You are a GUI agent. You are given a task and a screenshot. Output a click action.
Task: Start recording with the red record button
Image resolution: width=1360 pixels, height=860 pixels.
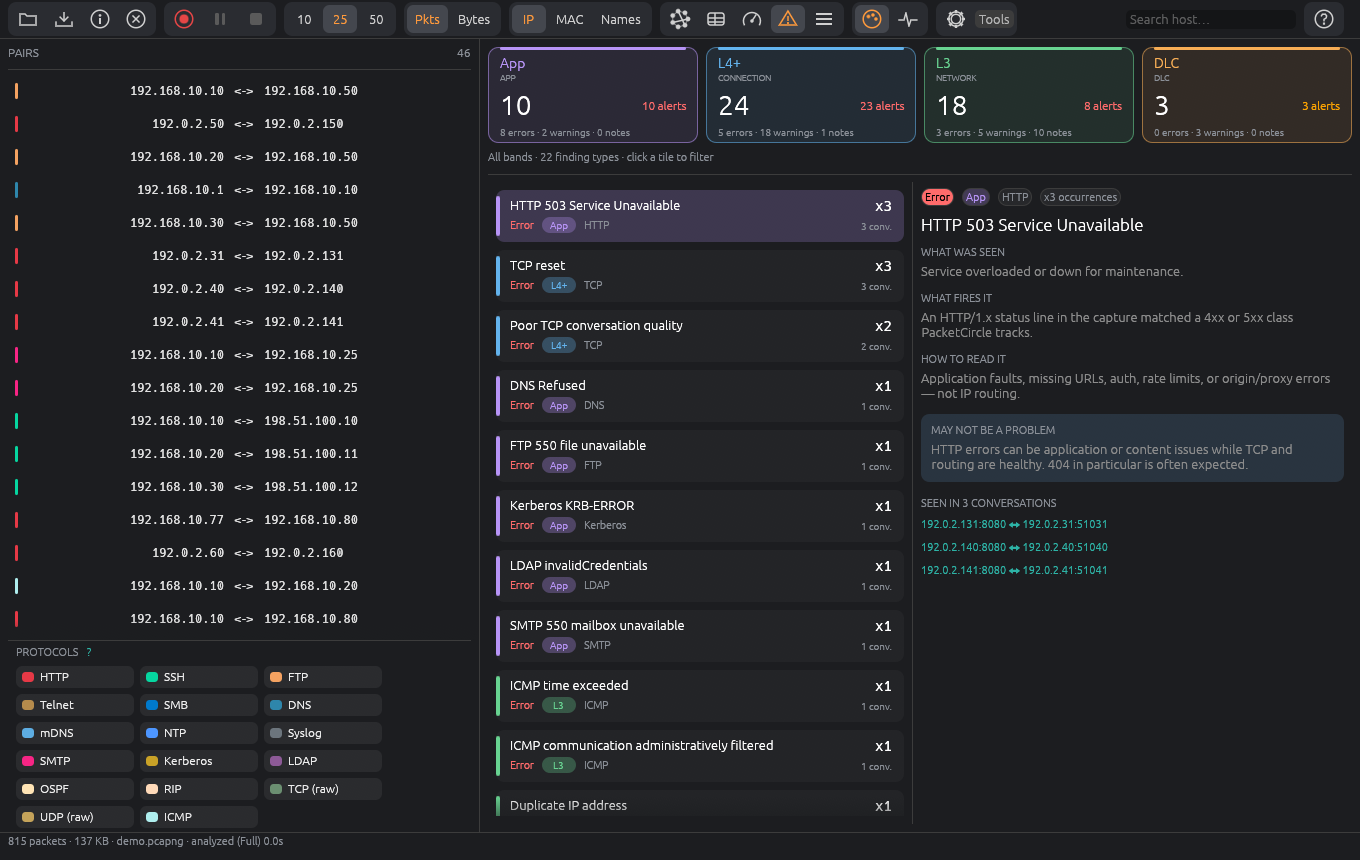184,19
